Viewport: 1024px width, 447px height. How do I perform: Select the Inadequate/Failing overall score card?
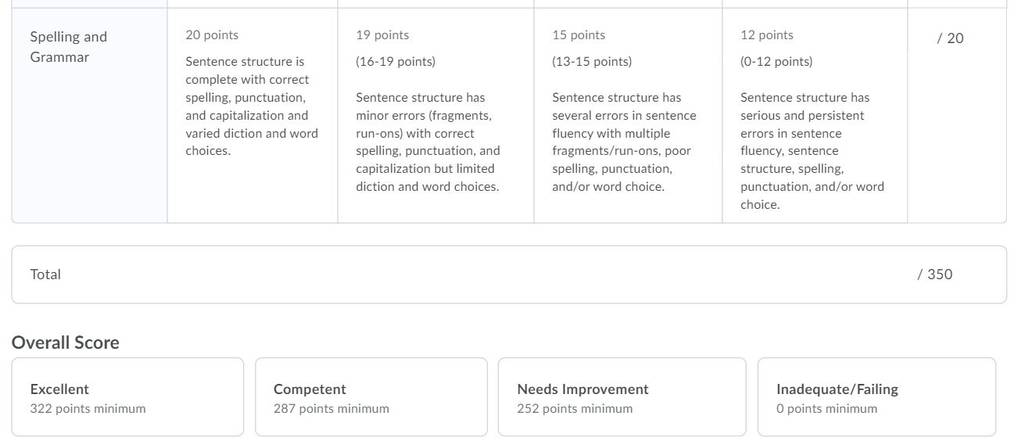coord(876,397)
